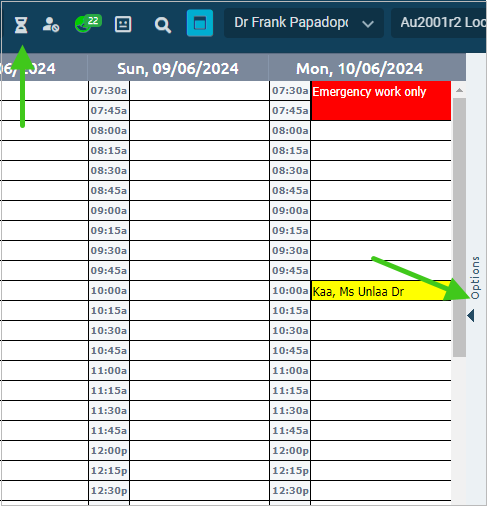Select Sunday's 10:30a time slot

199,331
